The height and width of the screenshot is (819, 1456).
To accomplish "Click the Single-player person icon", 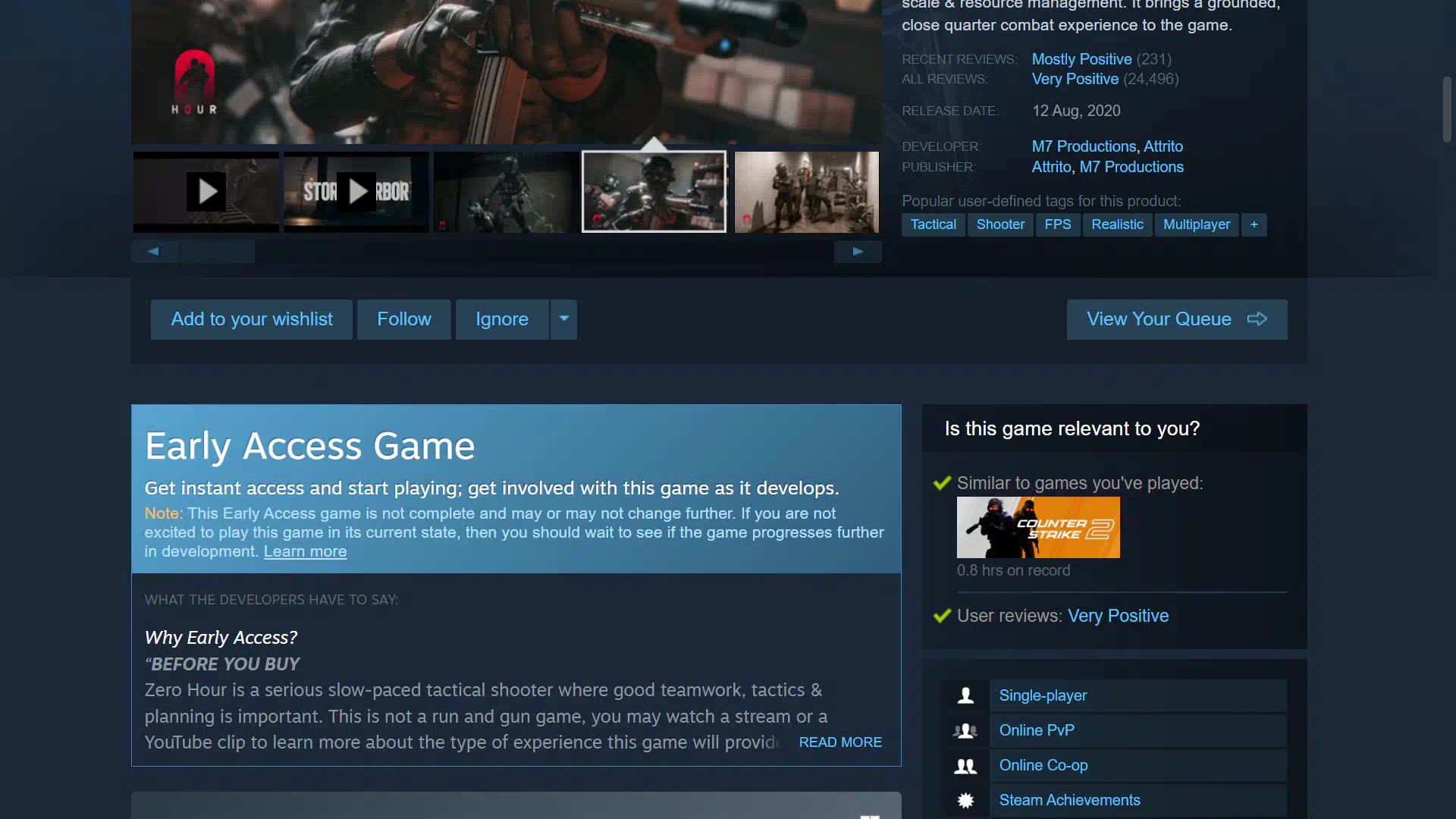I will 965,695.
